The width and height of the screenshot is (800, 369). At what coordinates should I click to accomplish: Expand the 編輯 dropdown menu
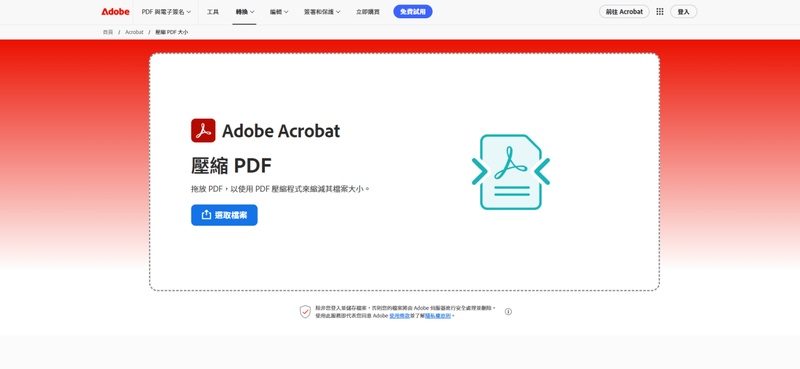pos(279,12)
